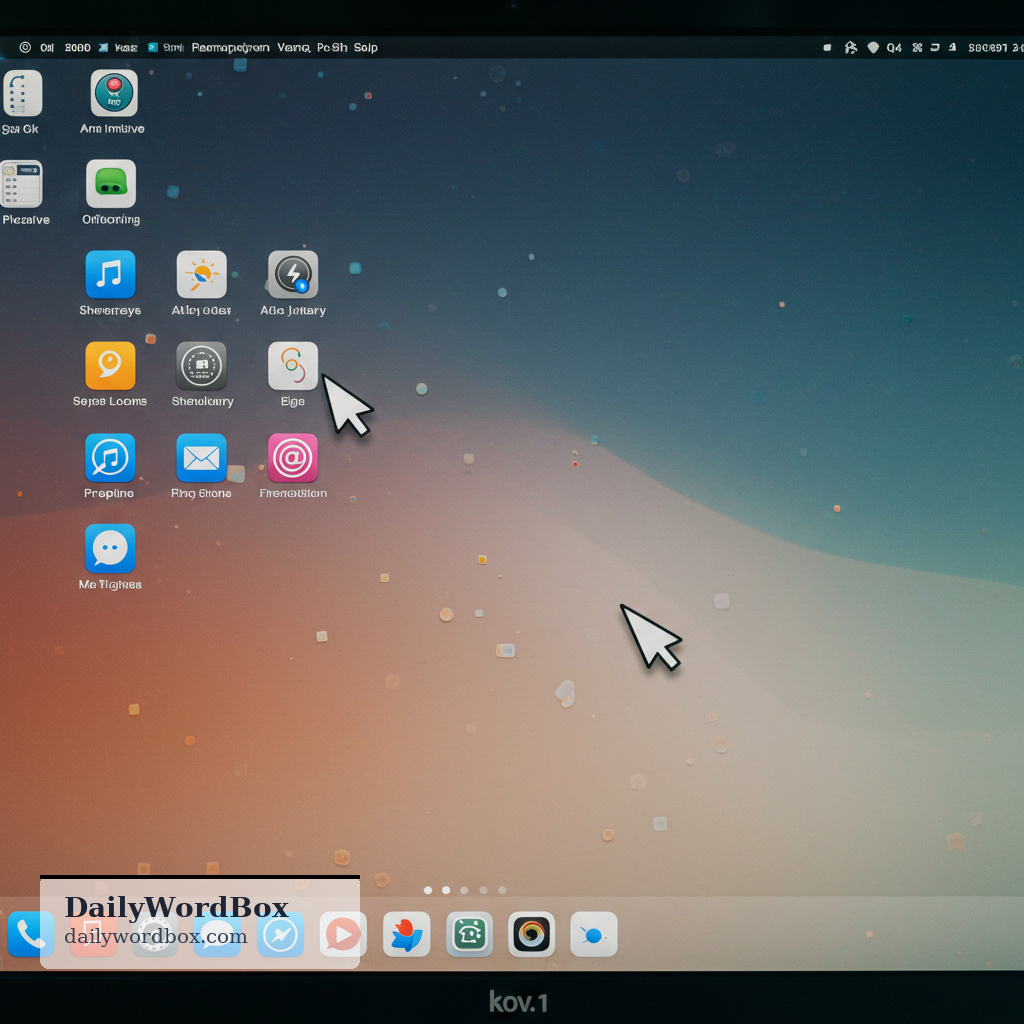Click the command symbol status icon
Viewport: 1024px width, 1024px height.
click(x=918, y=48)
